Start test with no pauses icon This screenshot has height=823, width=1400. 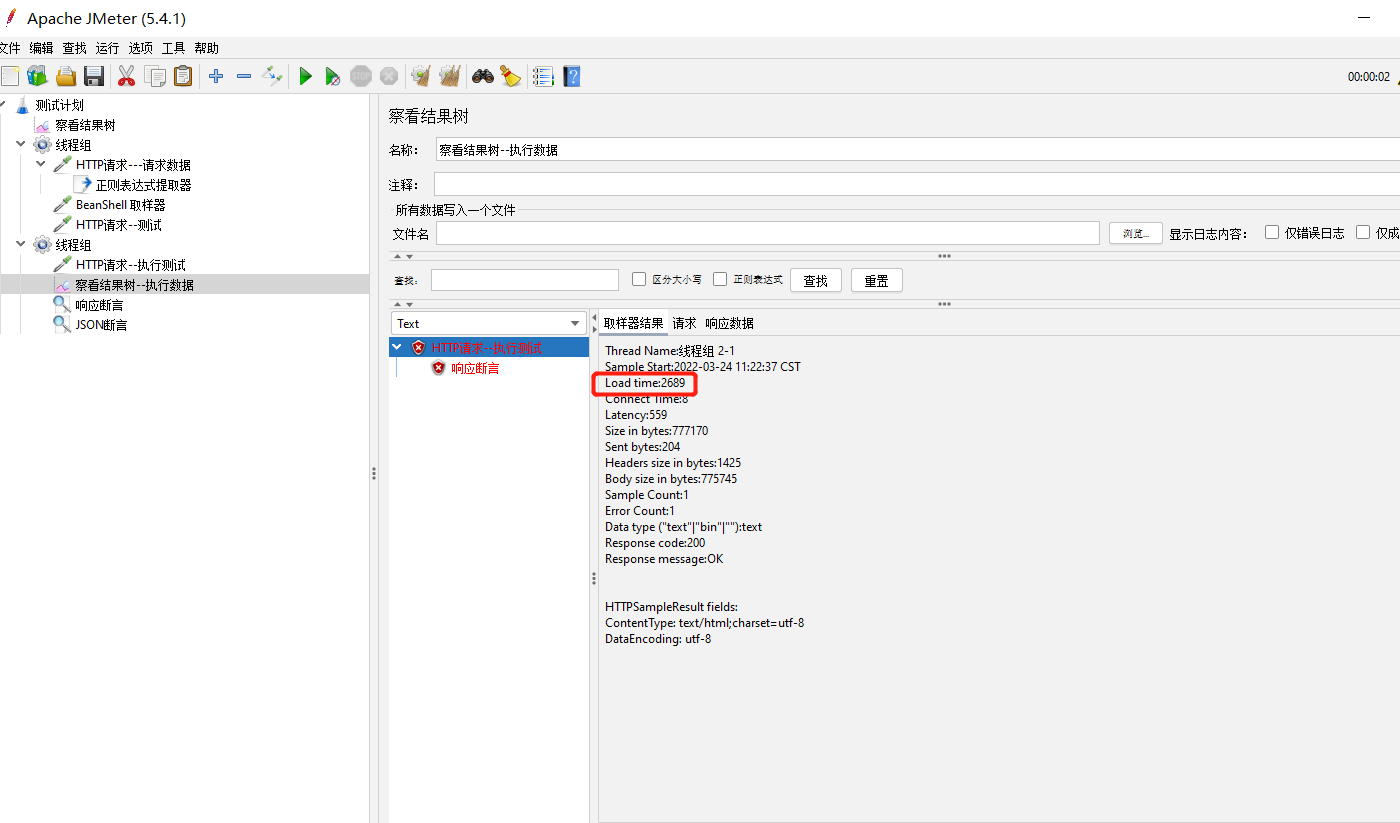coord(333,76)
